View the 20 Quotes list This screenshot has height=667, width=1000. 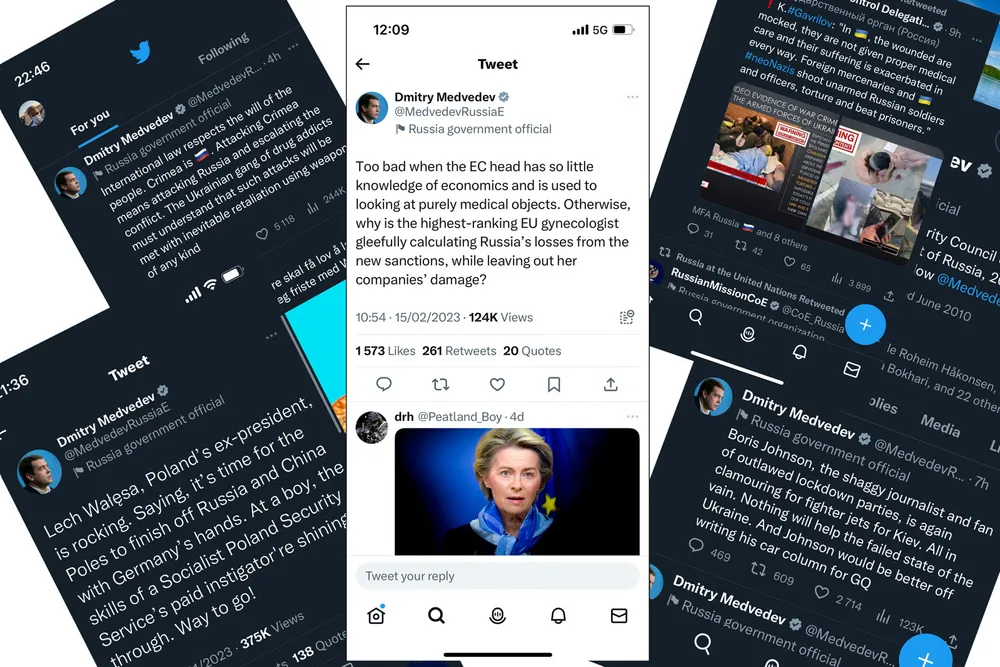(x=532, y=351)
